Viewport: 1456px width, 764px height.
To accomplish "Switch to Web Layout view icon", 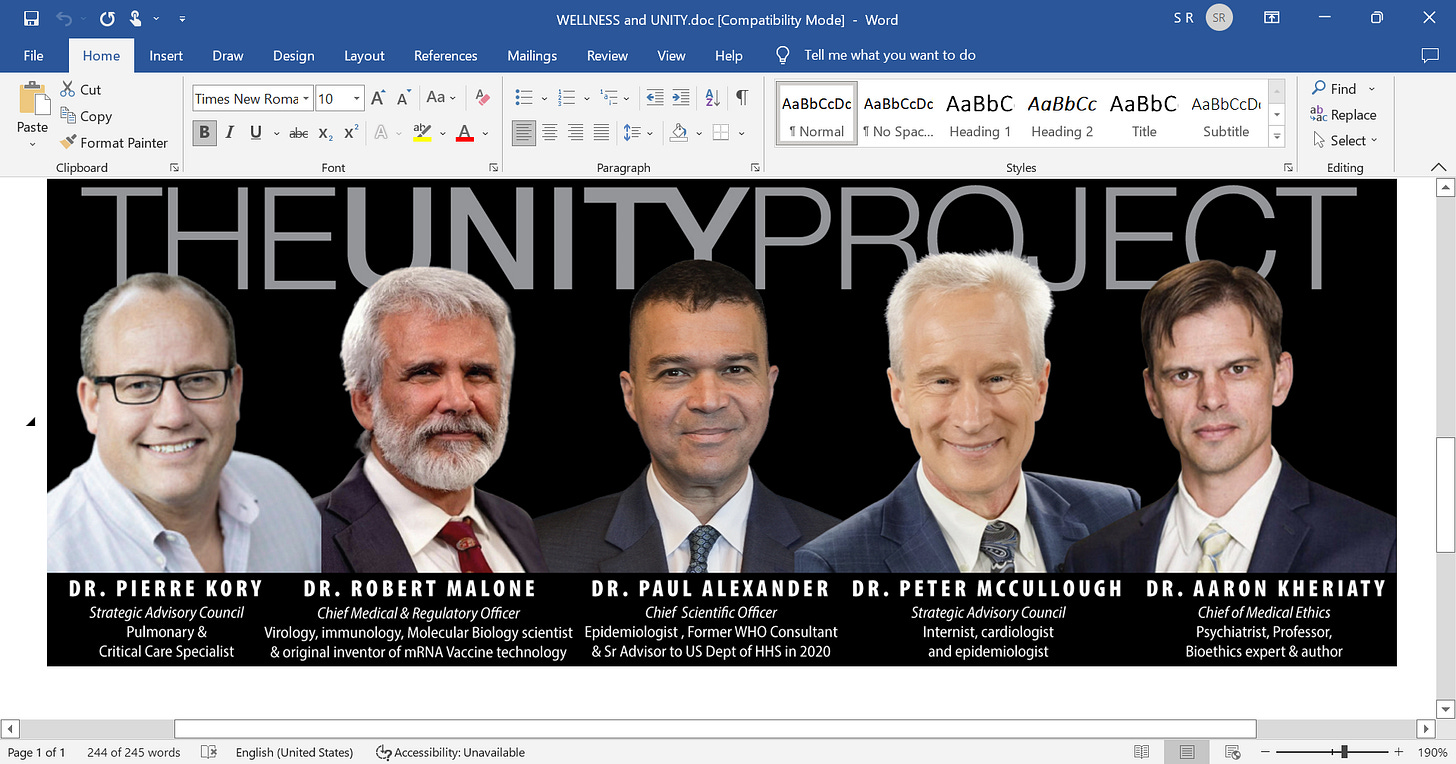I will coord(1233,752).
